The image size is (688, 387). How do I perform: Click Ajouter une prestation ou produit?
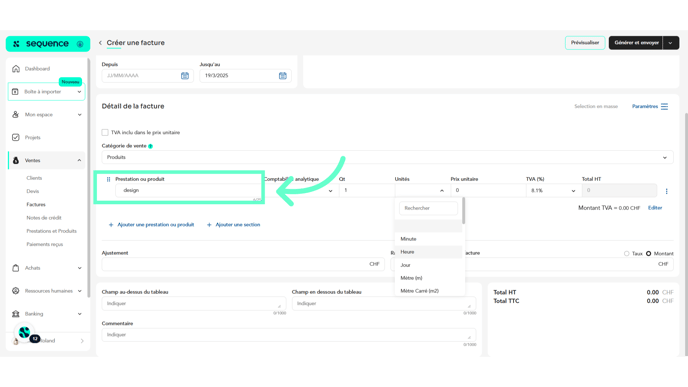click(156, 225)
